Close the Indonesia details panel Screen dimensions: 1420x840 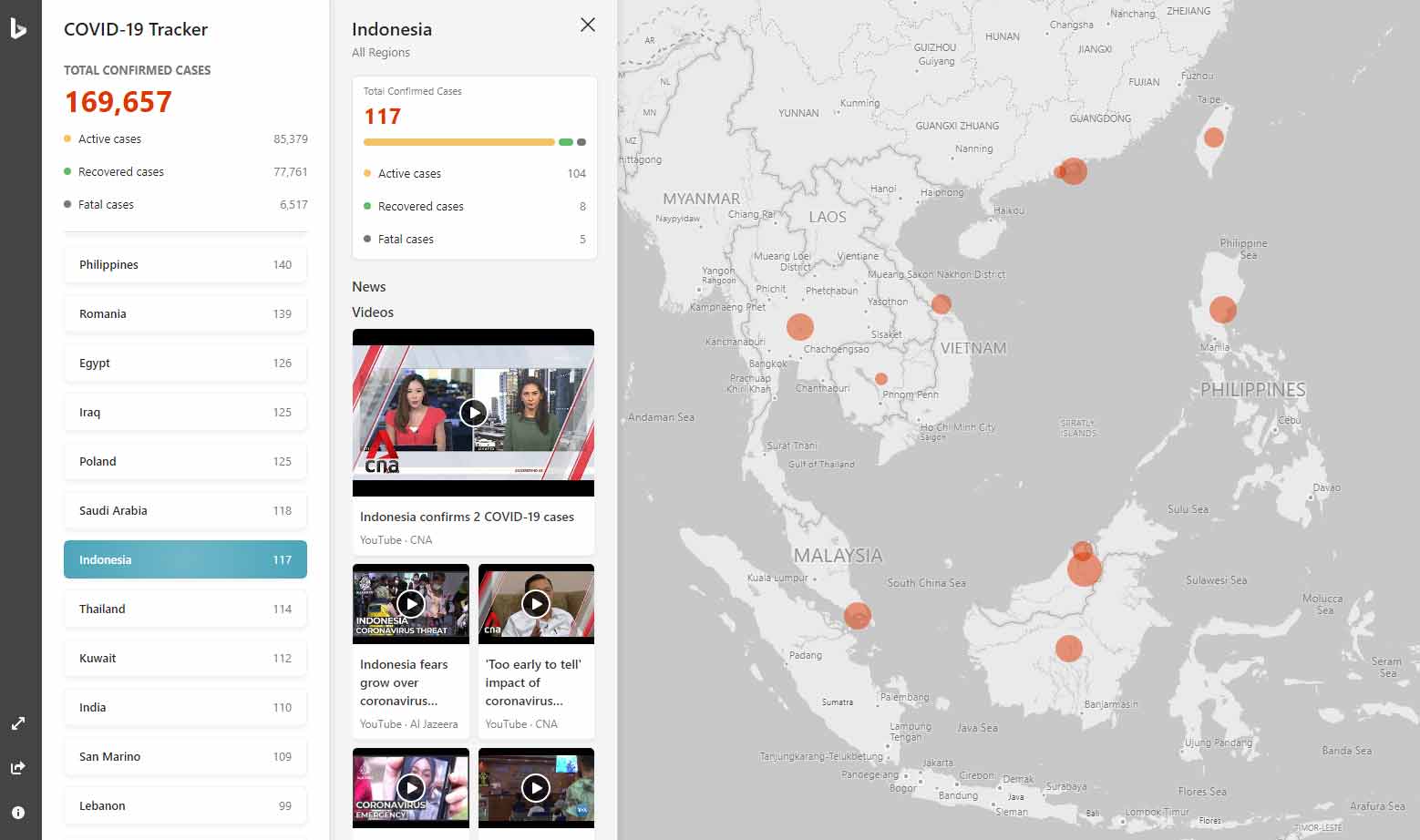coord(587,25)
